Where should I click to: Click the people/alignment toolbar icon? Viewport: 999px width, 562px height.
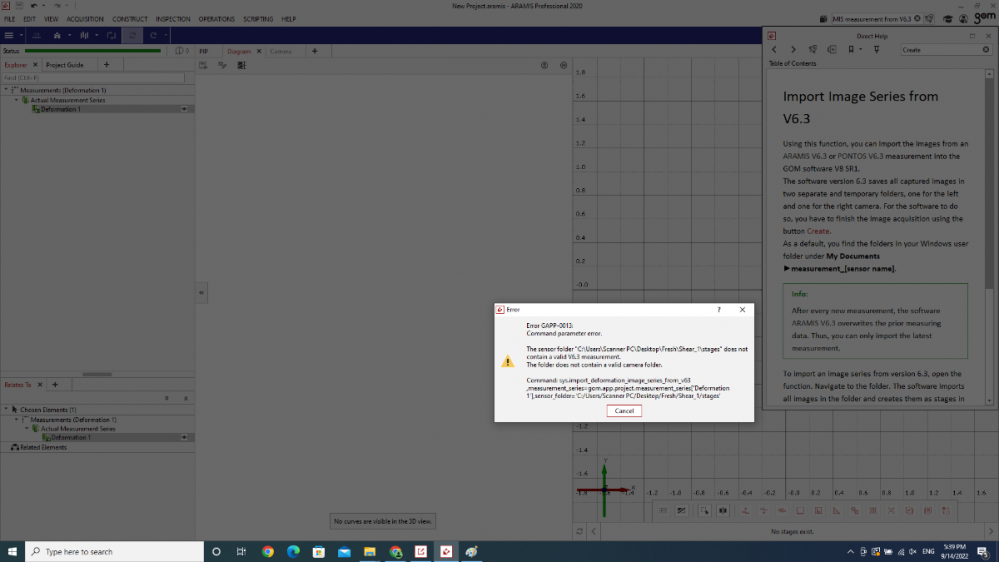tap(57, 36)
